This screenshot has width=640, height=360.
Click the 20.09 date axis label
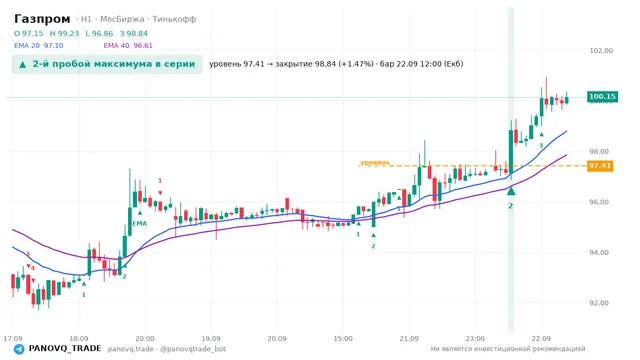tap(277, 339)
